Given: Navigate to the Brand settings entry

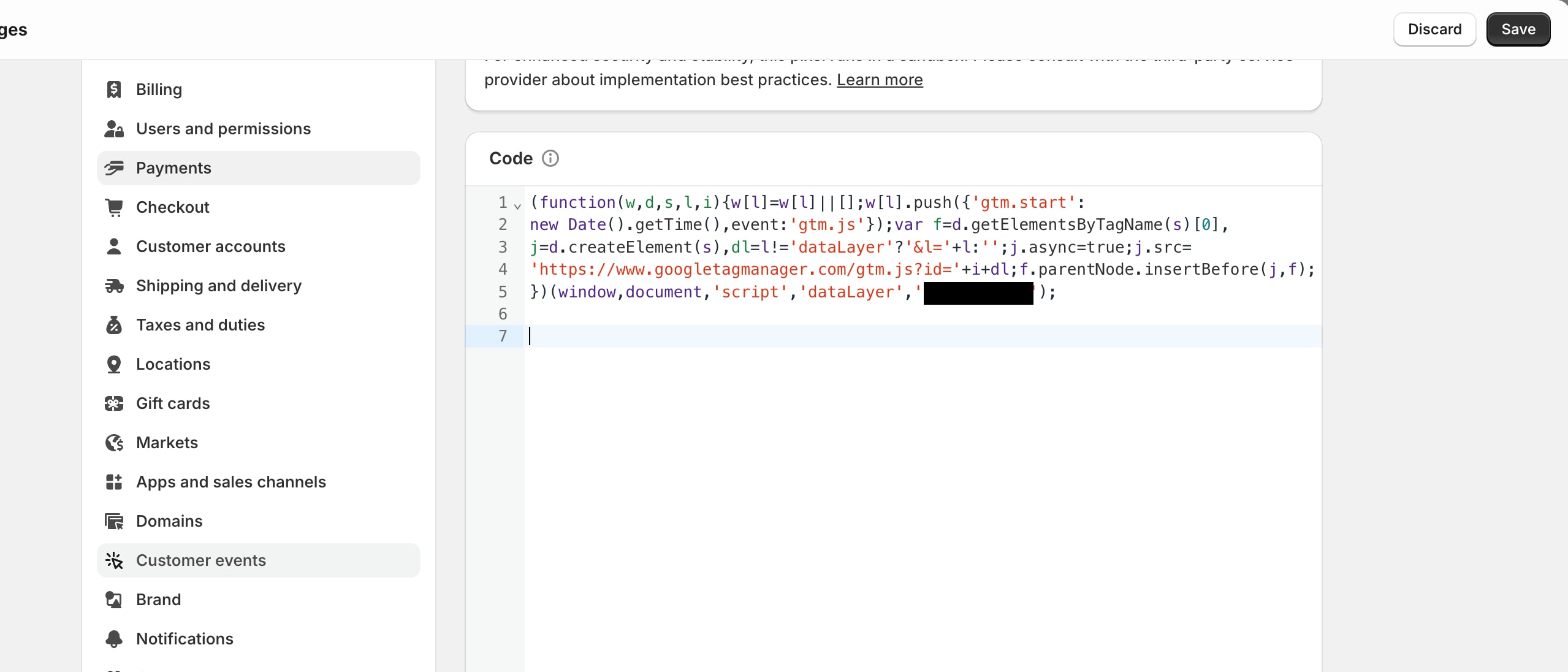Looking at the screenshot, I should click(158, 600).
